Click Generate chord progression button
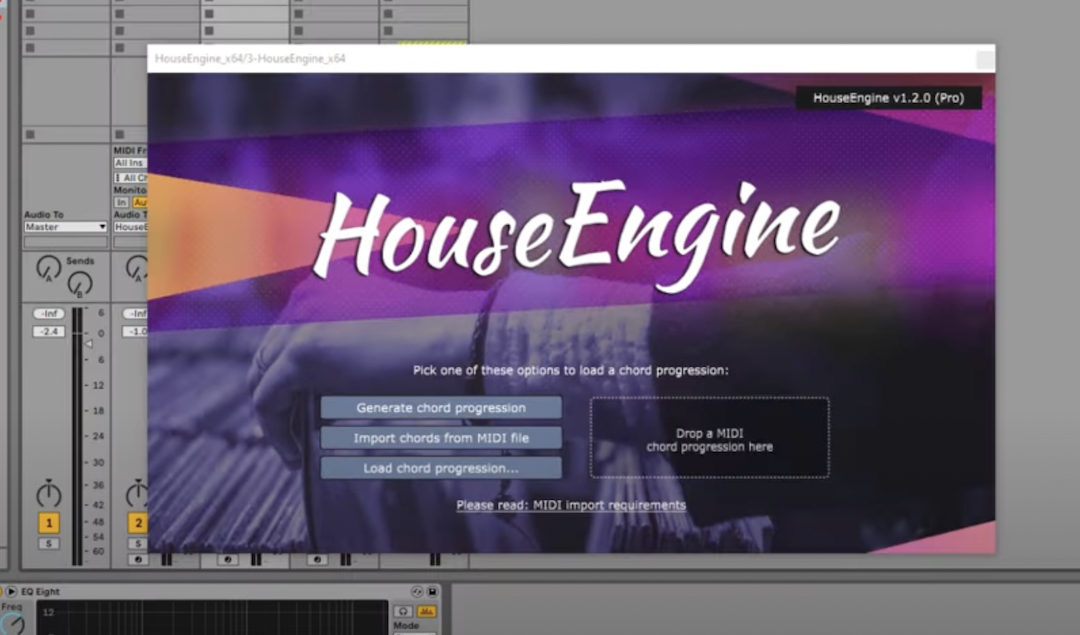 (441, 408)
